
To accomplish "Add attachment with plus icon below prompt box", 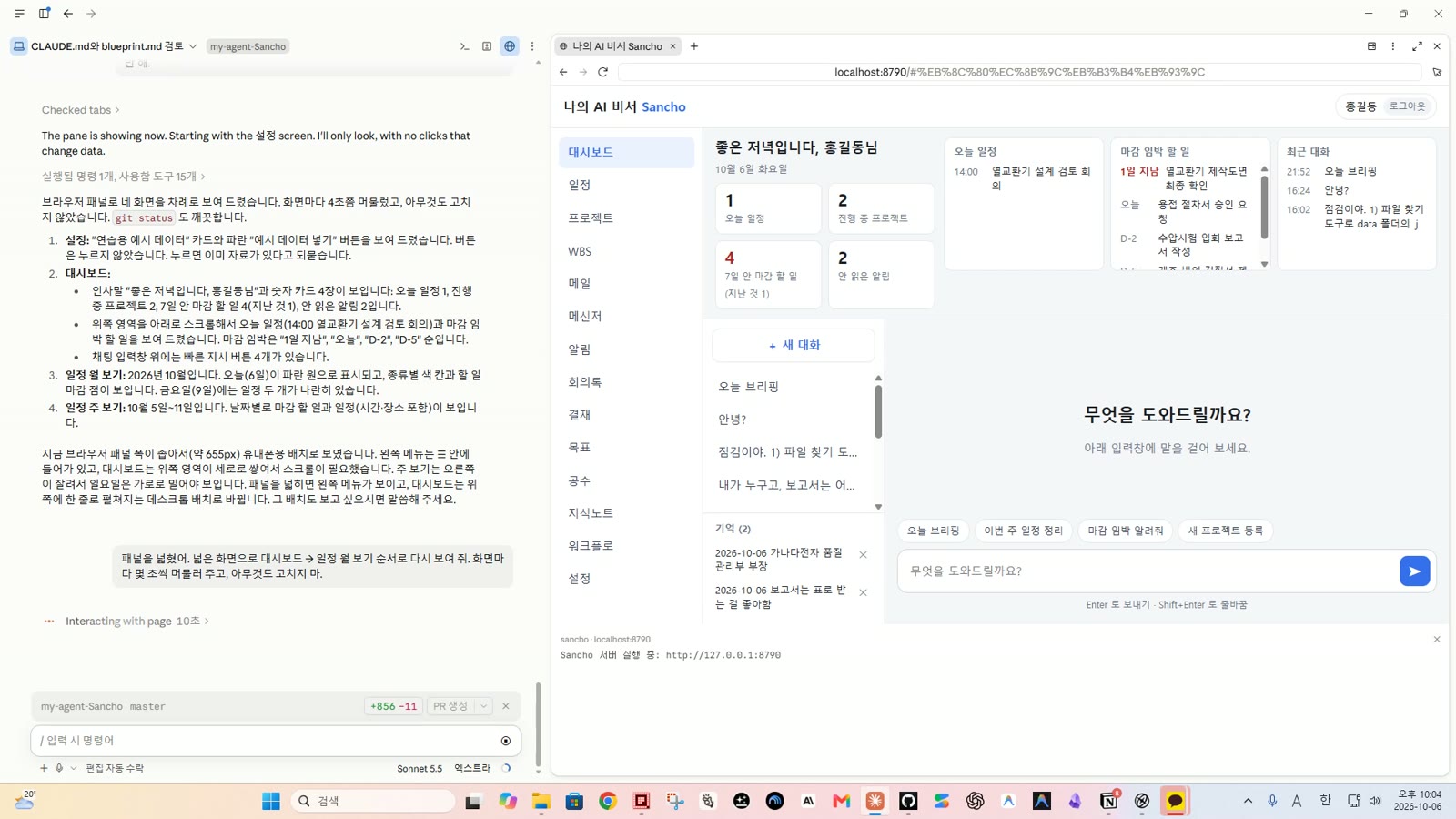I will point(44,768).
